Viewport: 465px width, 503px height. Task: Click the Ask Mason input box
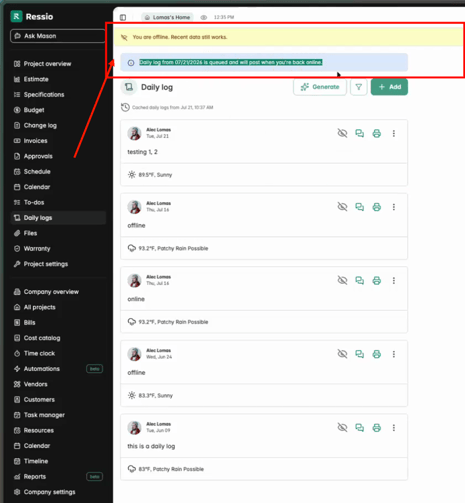pos(58,36)
